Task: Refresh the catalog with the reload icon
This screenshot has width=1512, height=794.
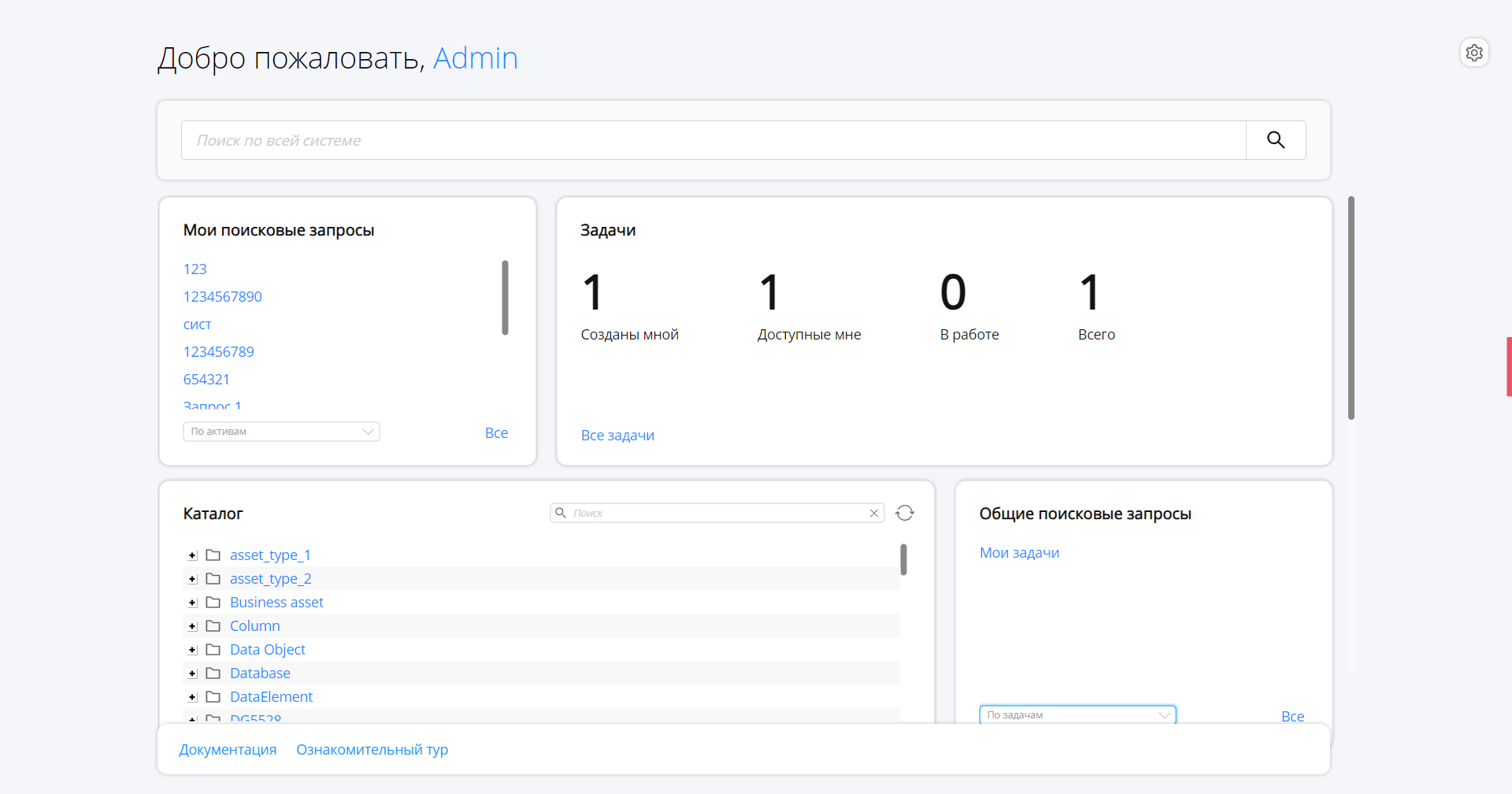Action: [x=905, y=513]
